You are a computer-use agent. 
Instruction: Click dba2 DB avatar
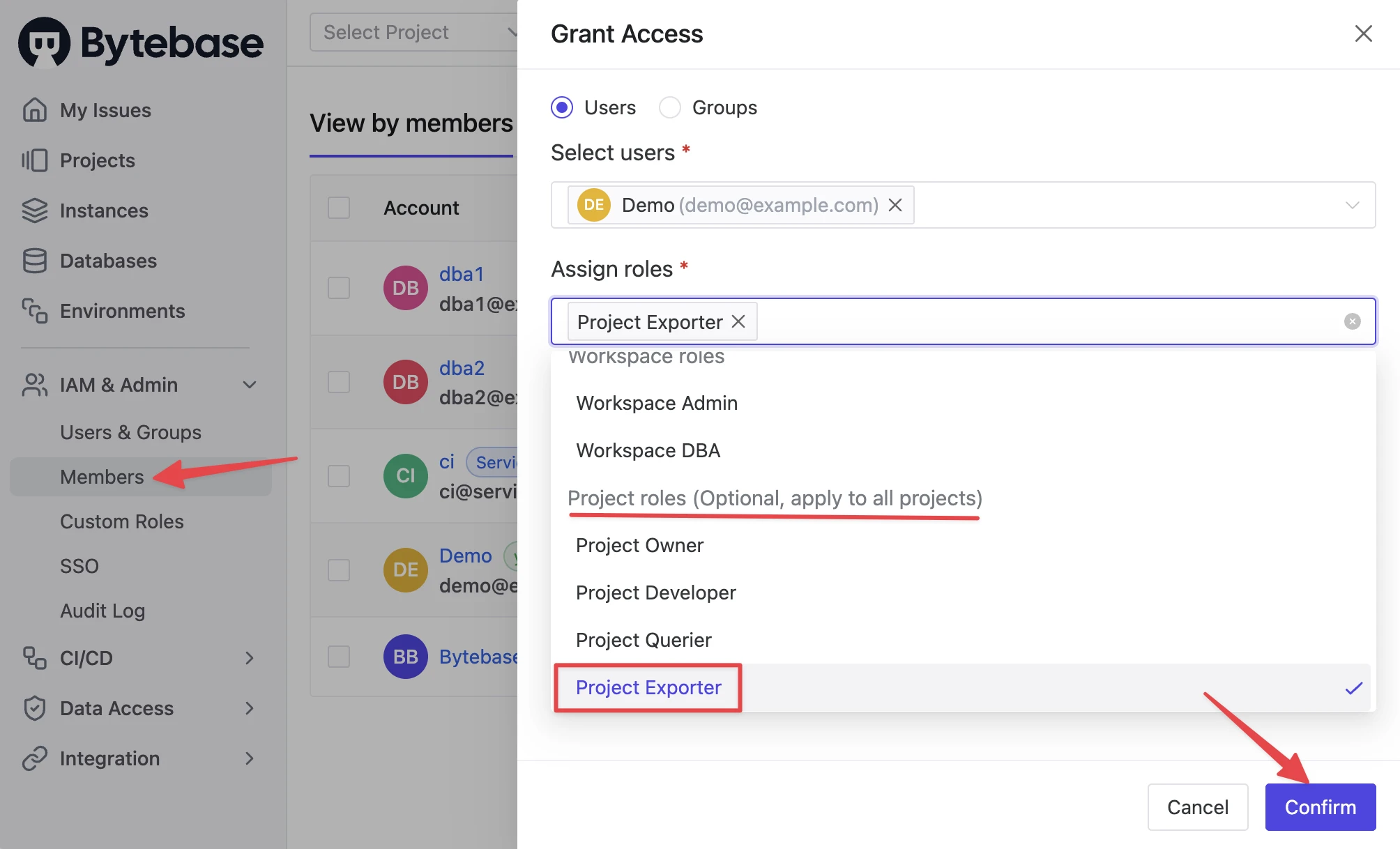pyautogui.click(x=406, y=382)
